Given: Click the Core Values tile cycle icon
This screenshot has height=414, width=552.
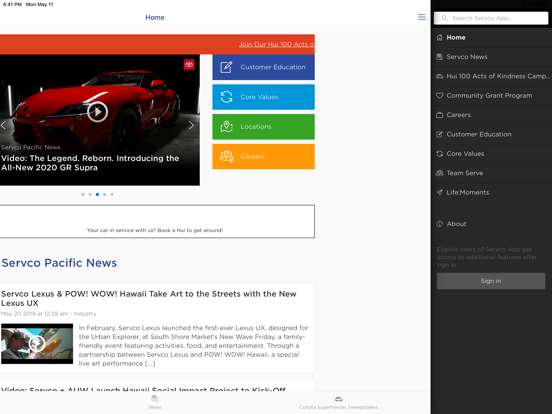Looking at the screenshot, I should coord(226,97).
